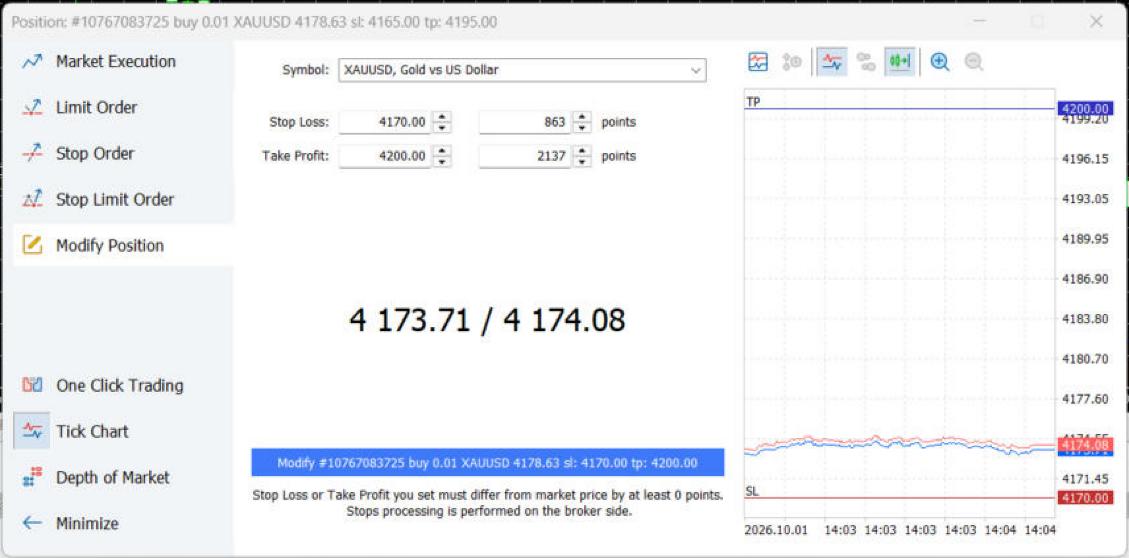
Task: Open the tick chart window icon in chart toolbar
Action: click(758, 62)
